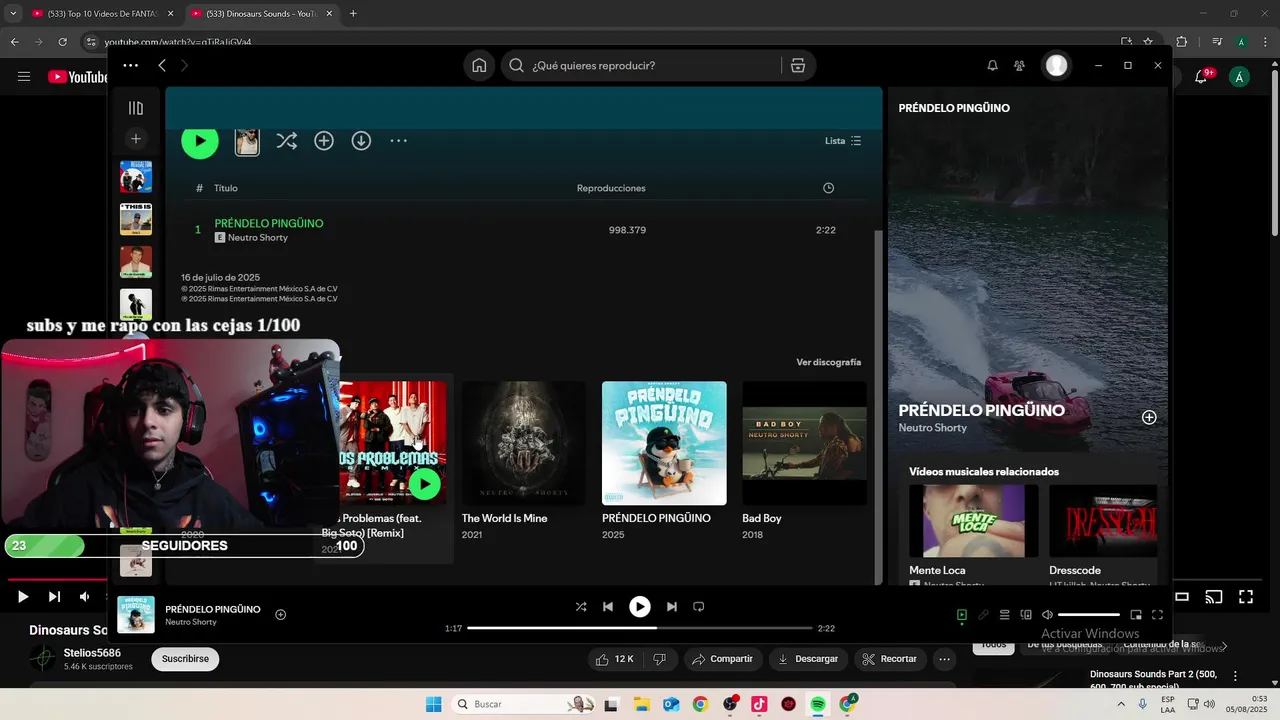This screenshot has height=720, width=1280.
Task: Open the Spotify profile avatar menu
Action: pos(1056,65)
